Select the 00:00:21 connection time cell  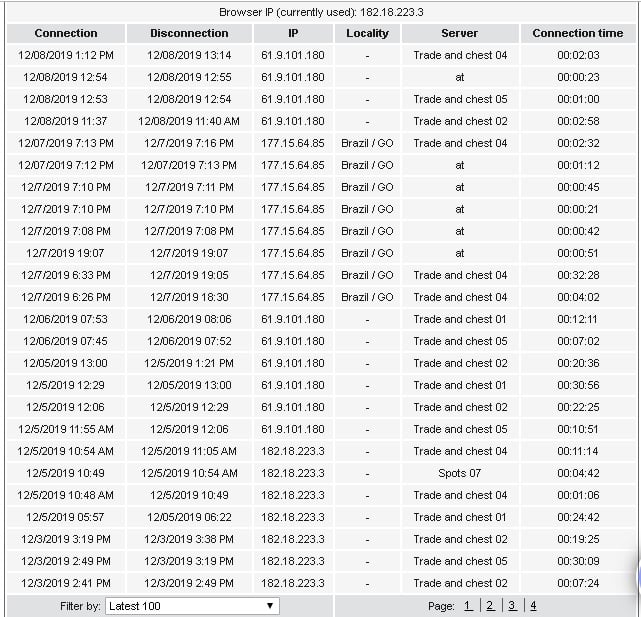pos(577,209)
